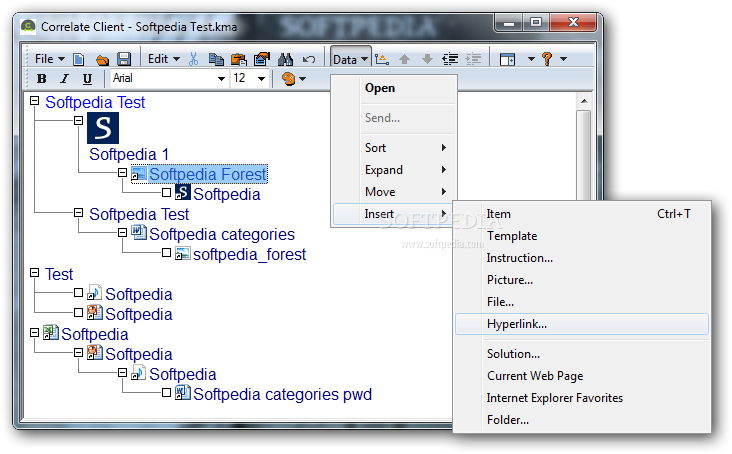Save the file with the floppy disk icon
Screen dimensions: 732x454
(124, 59)
